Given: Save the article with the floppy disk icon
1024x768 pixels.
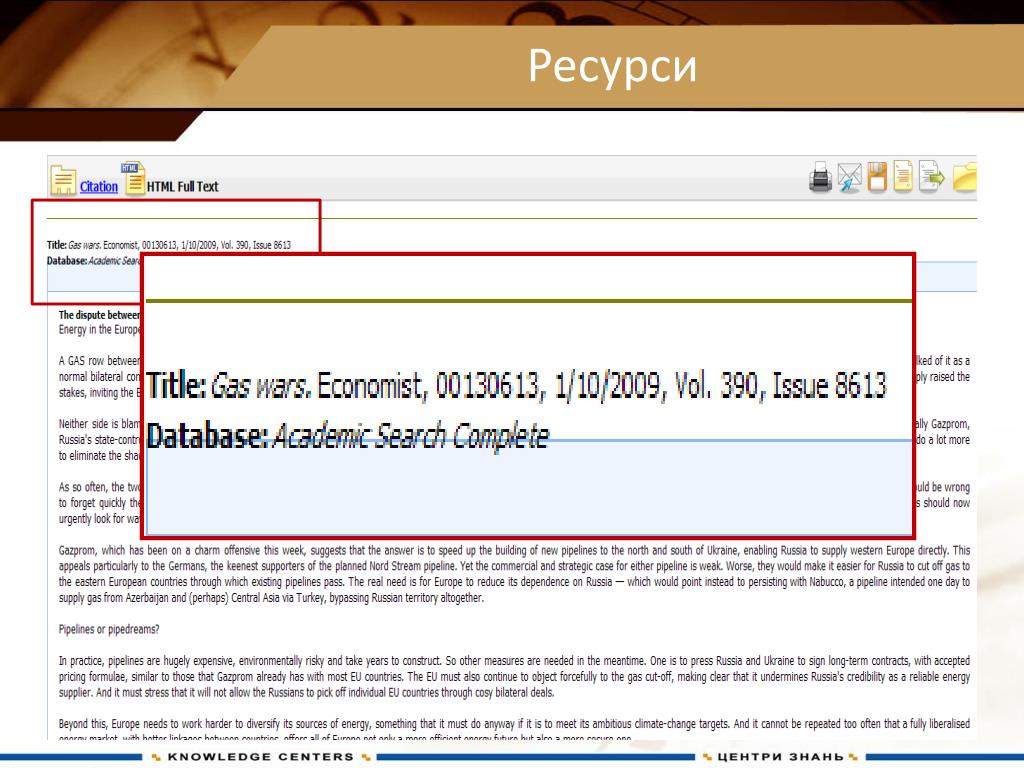Looking at the screenshot, I should 877,176.
